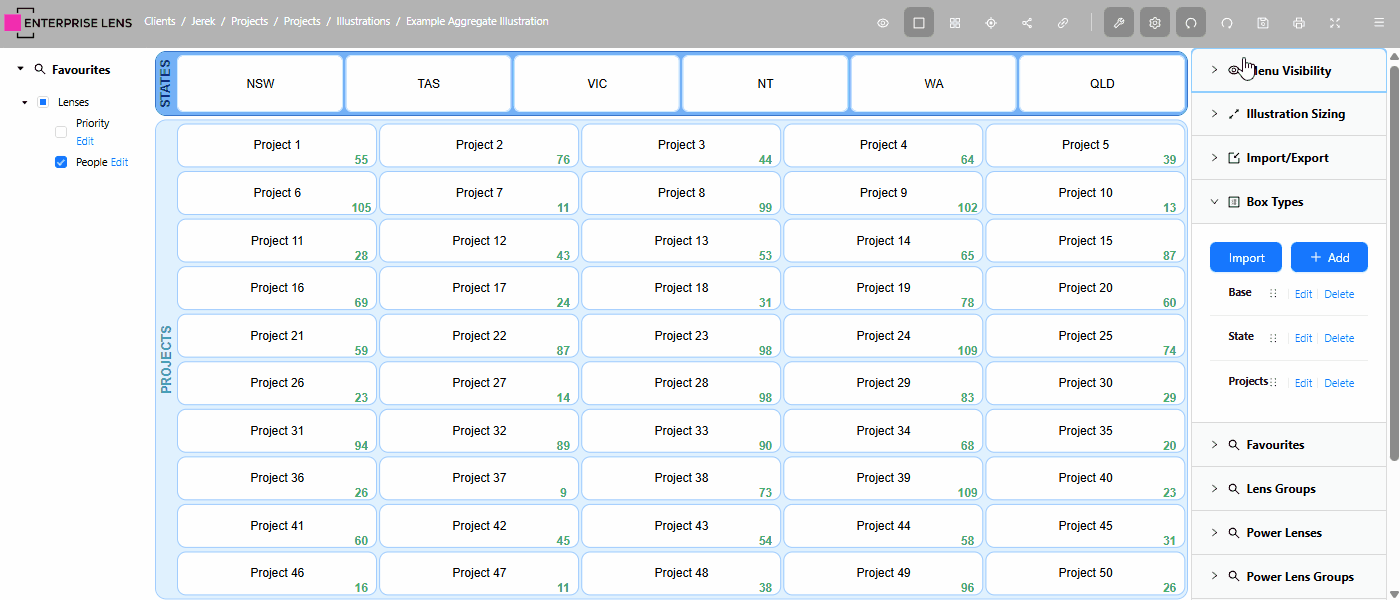Click the floppy disk save icon

[x=1263, y=23]
